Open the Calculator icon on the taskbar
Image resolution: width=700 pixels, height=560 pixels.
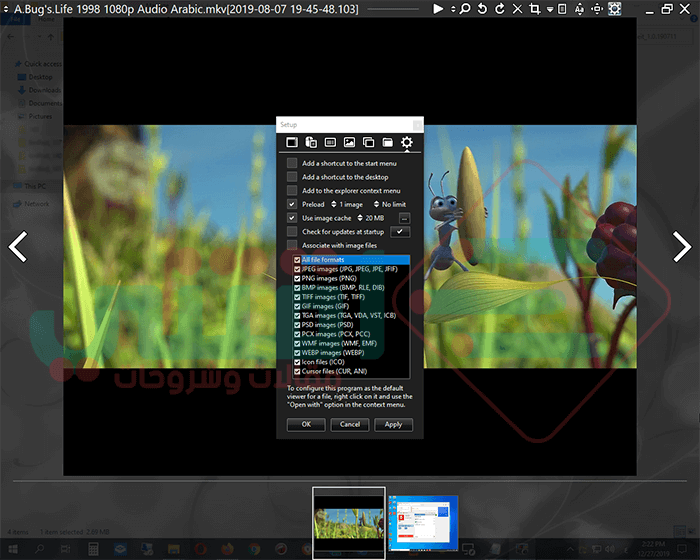(93, 549)
